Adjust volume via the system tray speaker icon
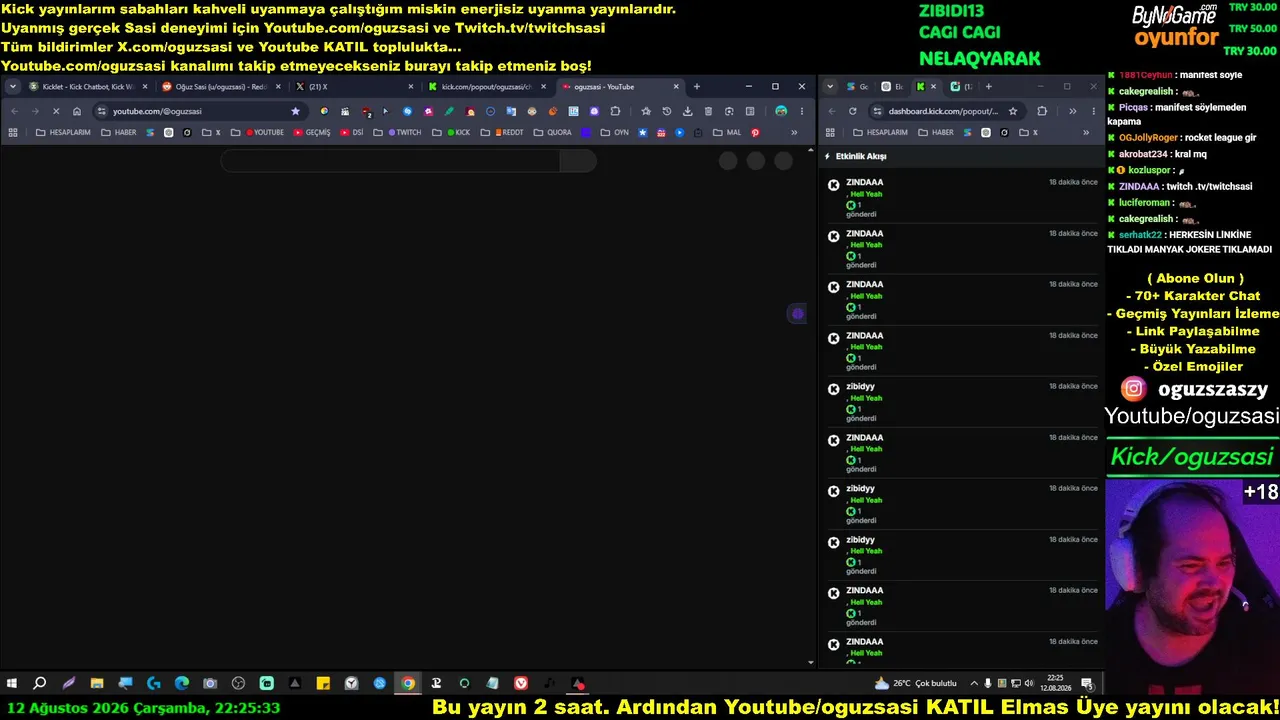The width and height of the screenshot is (1280, 720). (1029, 683)
